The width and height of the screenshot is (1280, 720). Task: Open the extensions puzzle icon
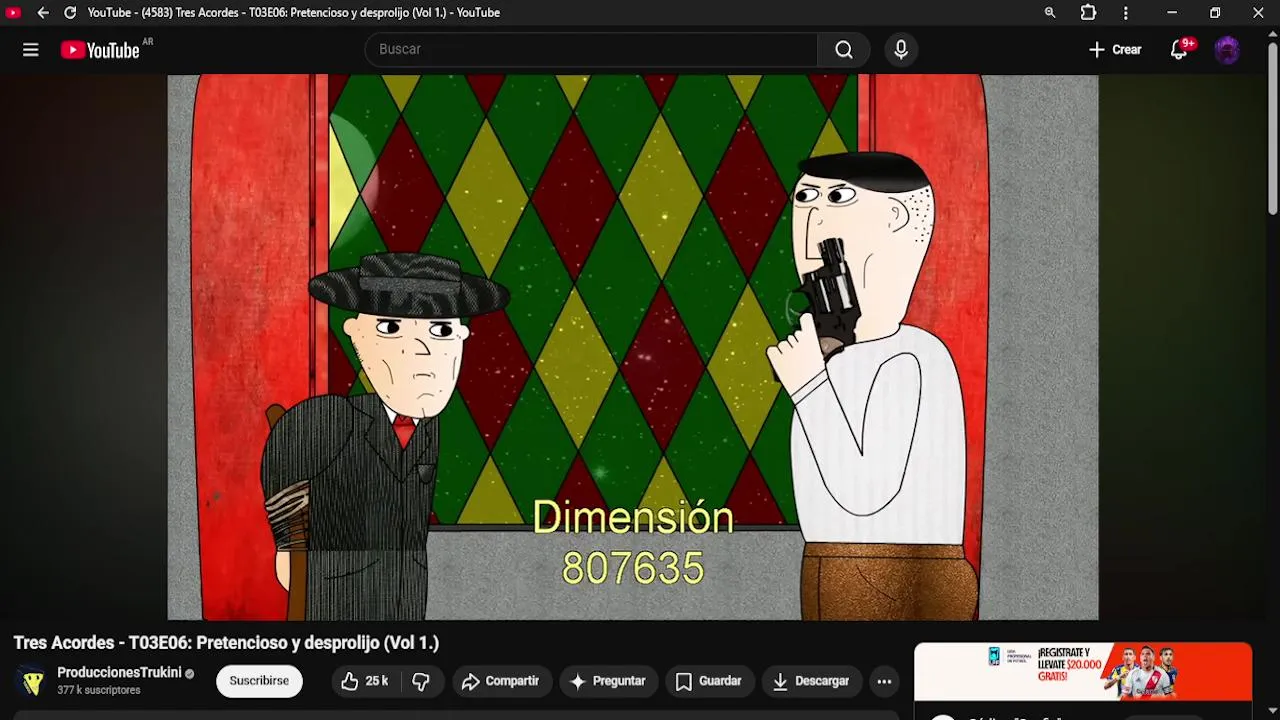tap(1088, 13)
